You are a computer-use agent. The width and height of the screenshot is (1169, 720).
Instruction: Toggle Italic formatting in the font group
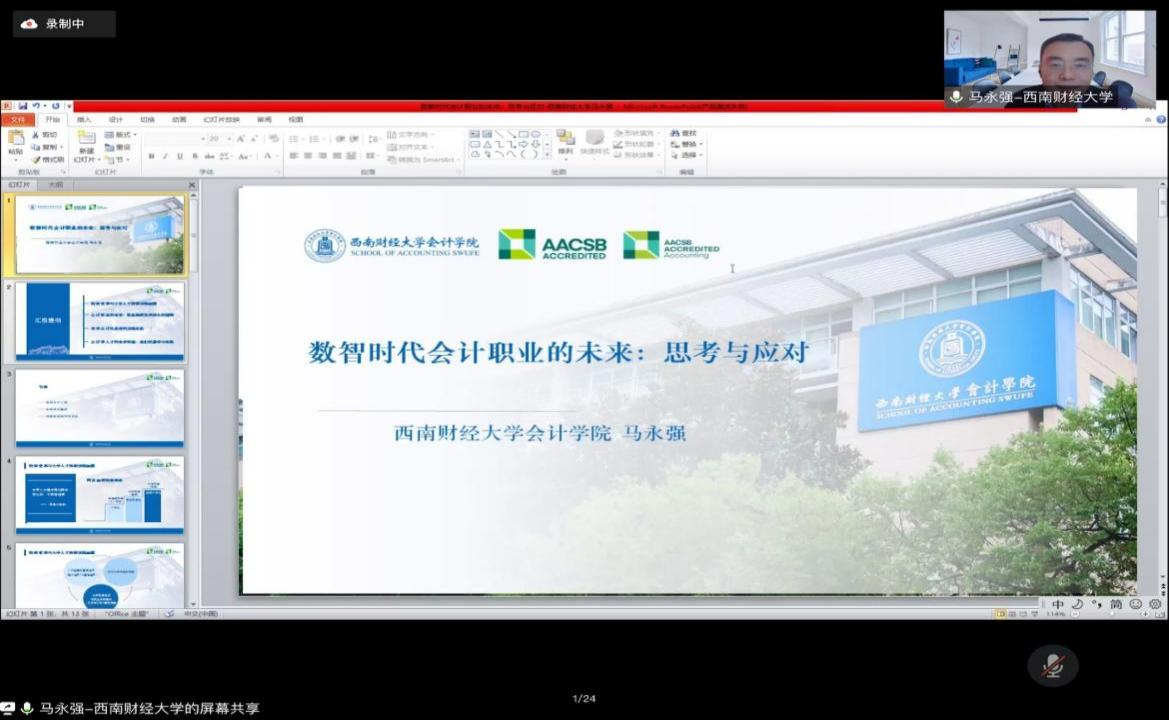point(165,156)
